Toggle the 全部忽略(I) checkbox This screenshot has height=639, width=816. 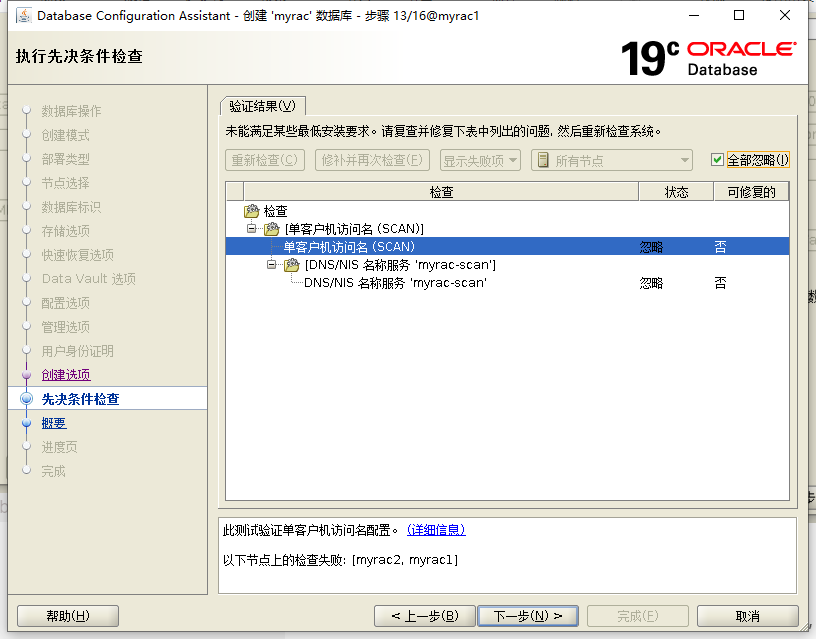tap(717, 160)
